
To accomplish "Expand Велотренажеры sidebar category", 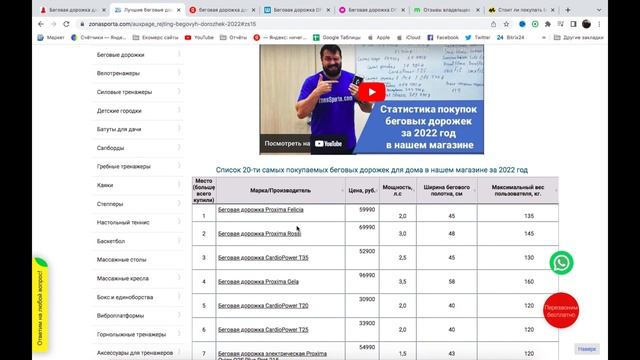I will pyautogui.click(x=179, y=73).
